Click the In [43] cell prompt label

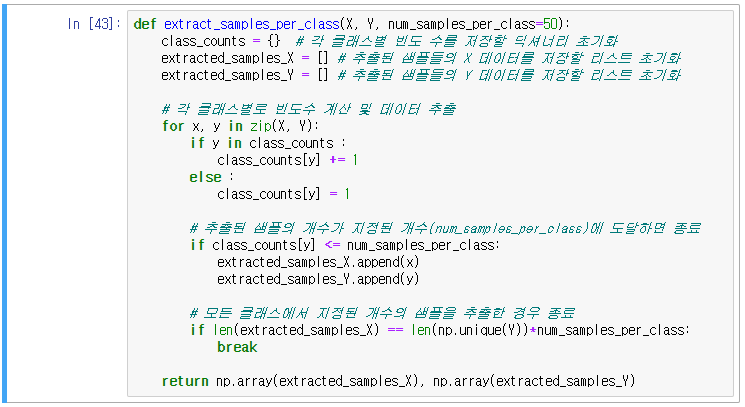(x=94, y=24)
